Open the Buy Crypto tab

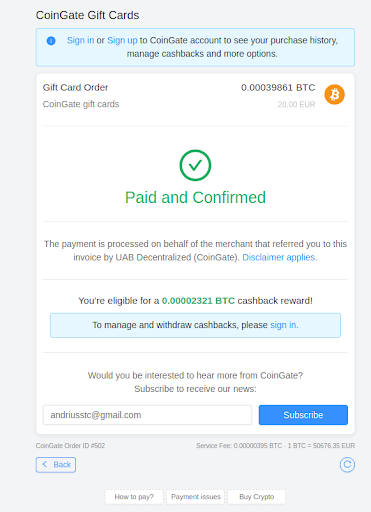click(257, 497)
